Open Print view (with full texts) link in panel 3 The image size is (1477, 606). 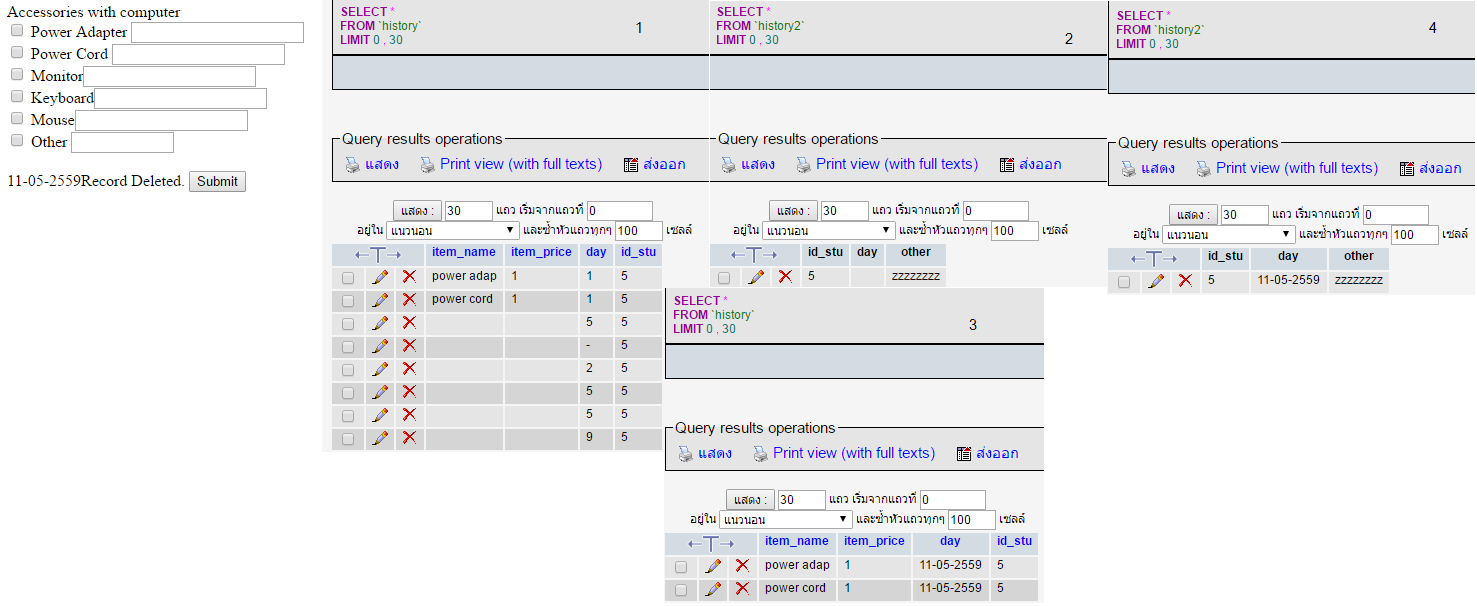coord(854,453)
